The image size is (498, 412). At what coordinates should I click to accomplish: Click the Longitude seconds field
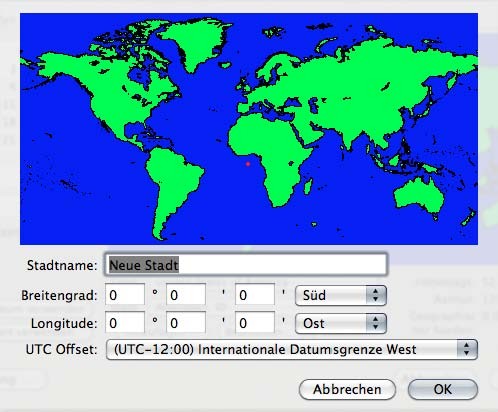(255, 322)
